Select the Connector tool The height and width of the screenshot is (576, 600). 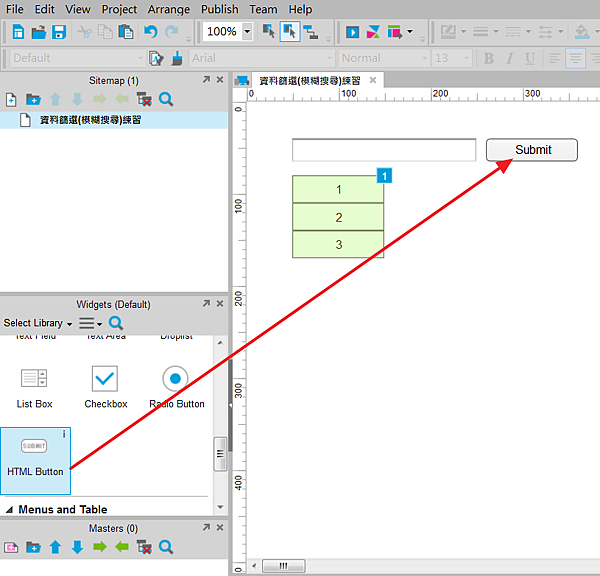311,32
